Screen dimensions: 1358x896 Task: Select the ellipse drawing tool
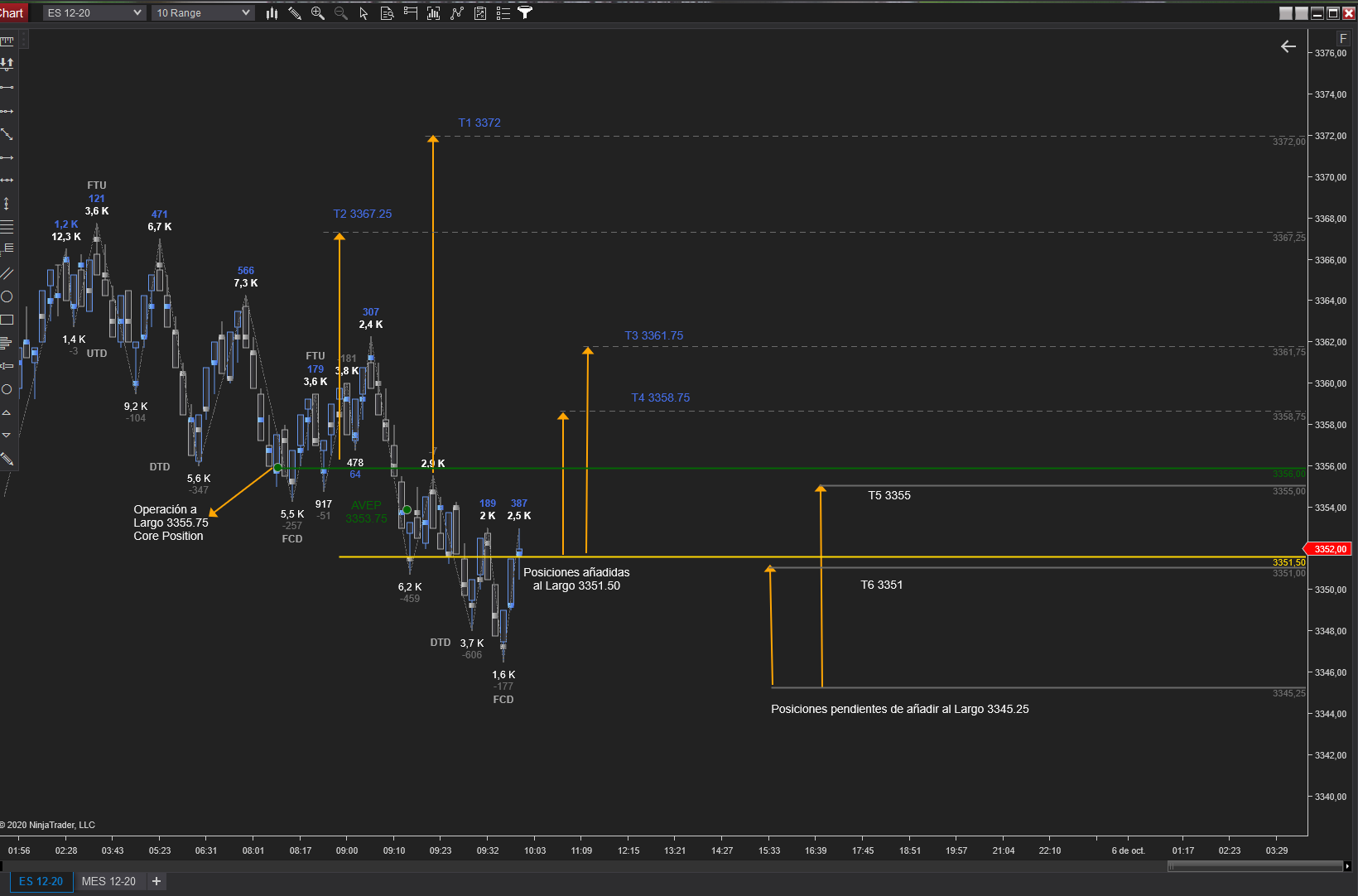[x=7, y=296]
